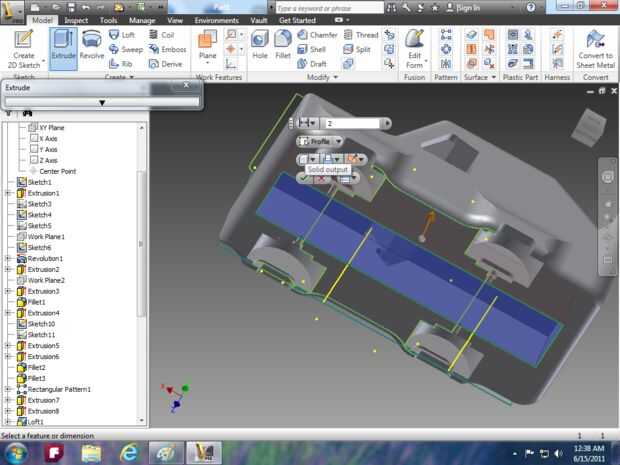Open the Profile dropdown in mini-toolbar

coord(338,142)
